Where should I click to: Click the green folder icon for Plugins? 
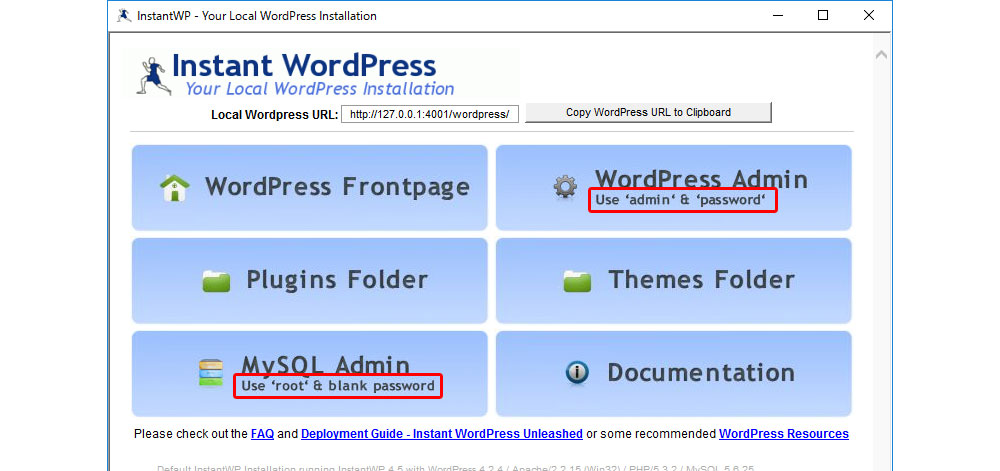click(x=216, y=280)
